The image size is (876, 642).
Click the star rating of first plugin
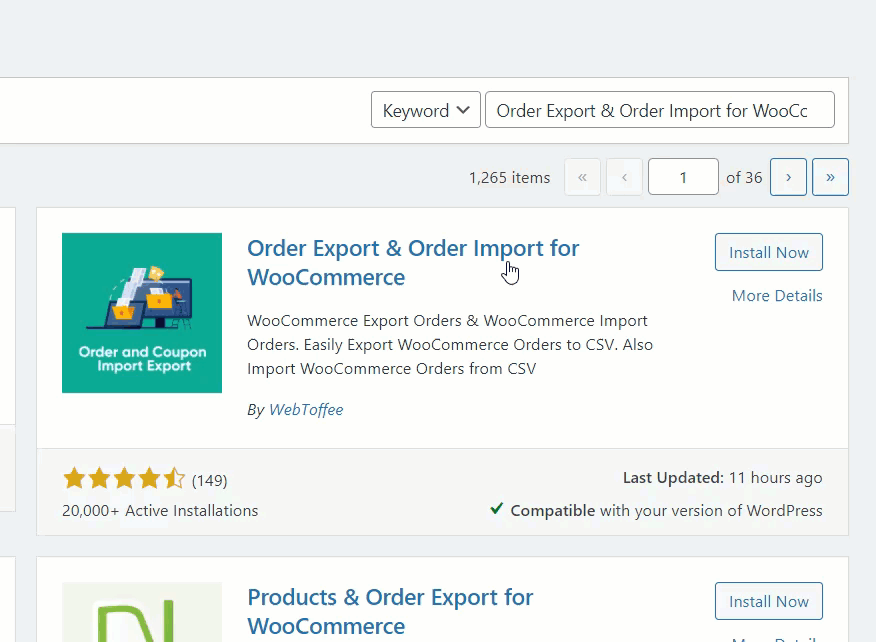[x=124, y=479]
